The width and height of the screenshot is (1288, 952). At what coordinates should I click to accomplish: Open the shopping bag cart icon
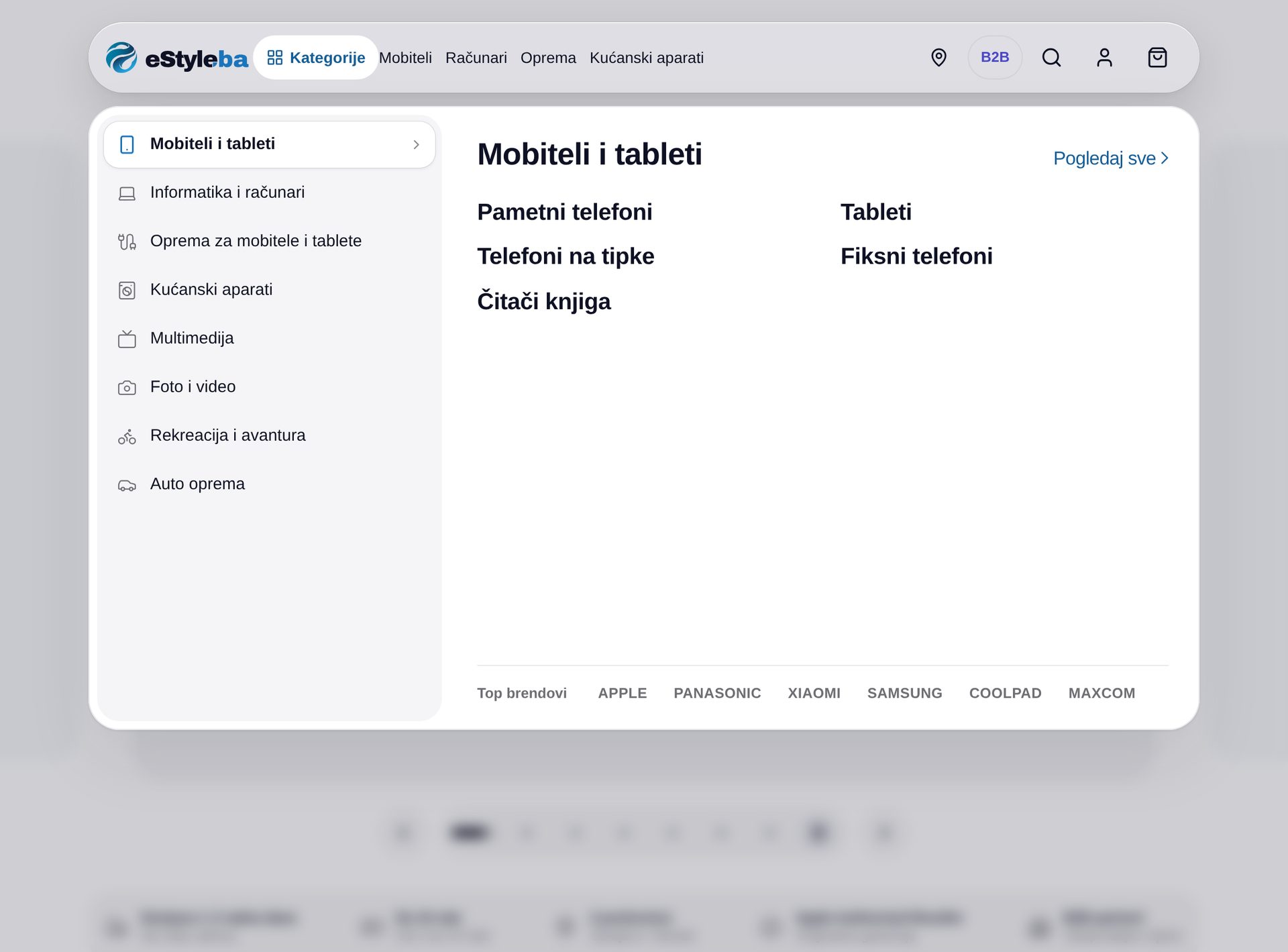pos(1157,58)
